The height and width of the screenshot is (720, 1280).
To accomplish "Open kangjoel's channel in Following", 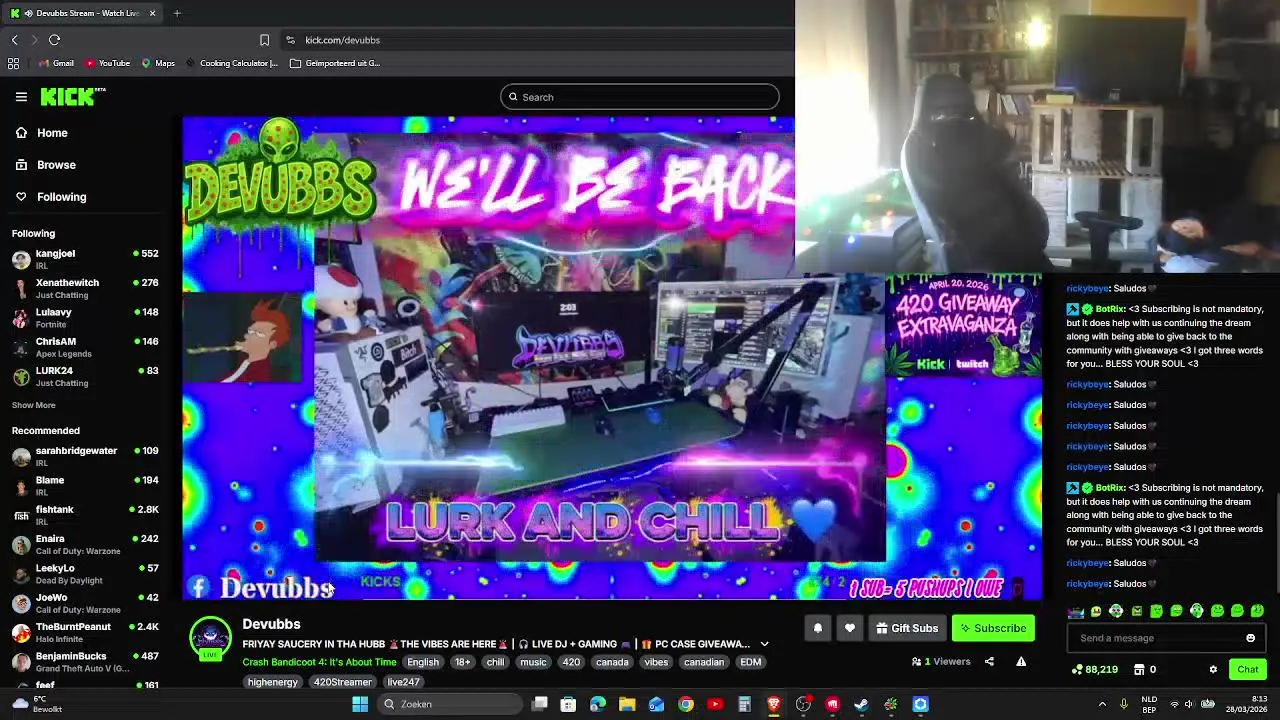I will [85, 259].
